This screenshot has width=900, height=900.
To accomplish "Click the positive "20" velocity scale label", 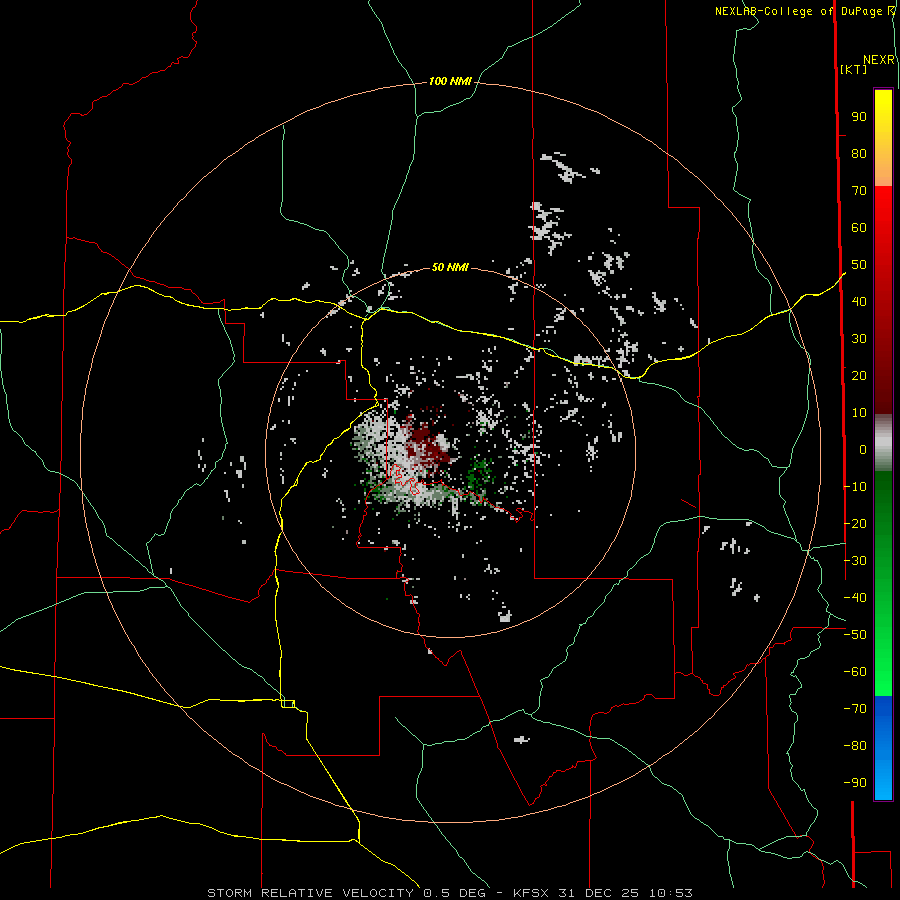I will coord(859,376).
